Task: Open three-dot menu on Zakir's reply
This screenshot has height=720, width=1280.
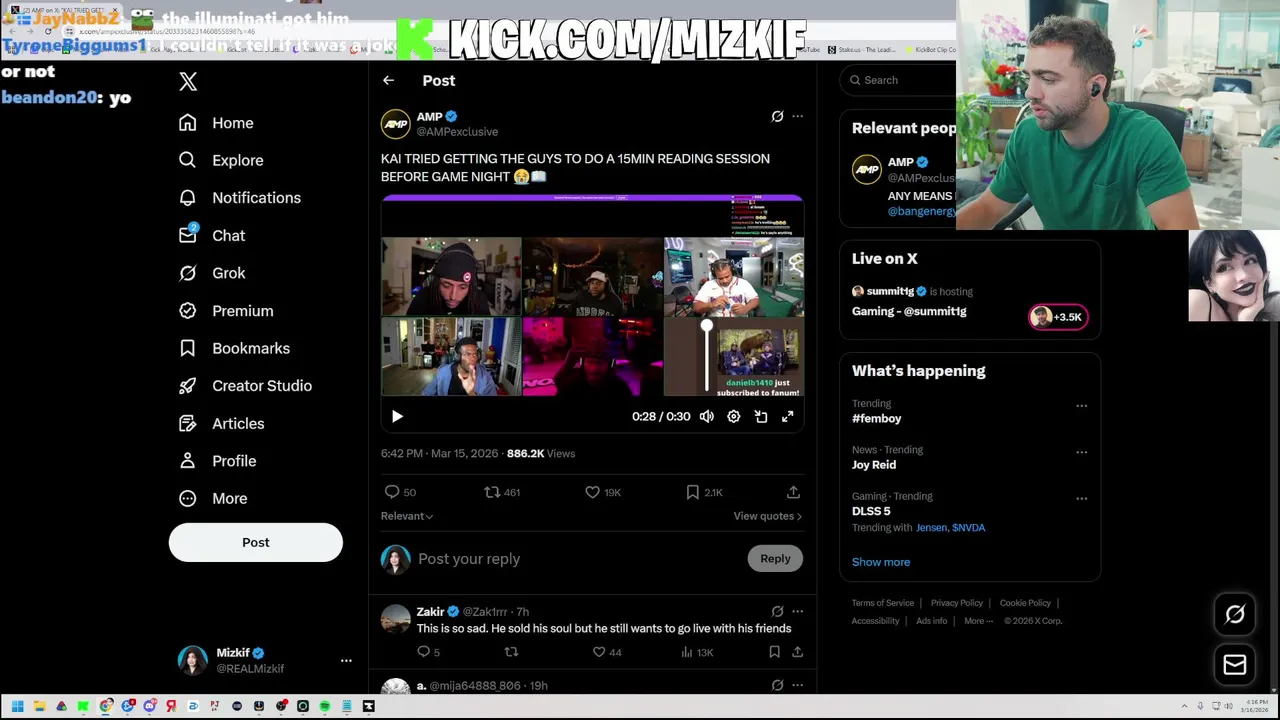Action: pyautogui.click(x=797, y=612)
